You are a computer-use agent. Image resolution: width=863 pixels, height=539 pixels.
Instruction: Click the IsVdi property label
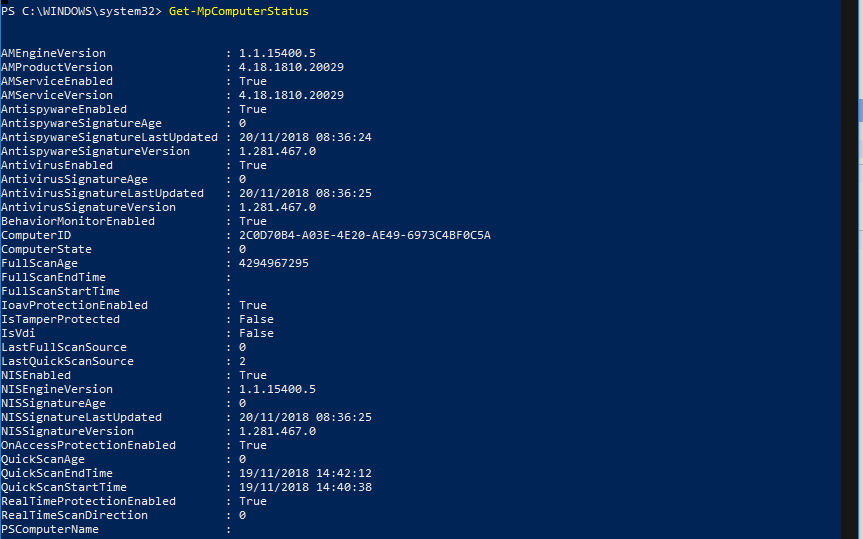click(18, 333)
